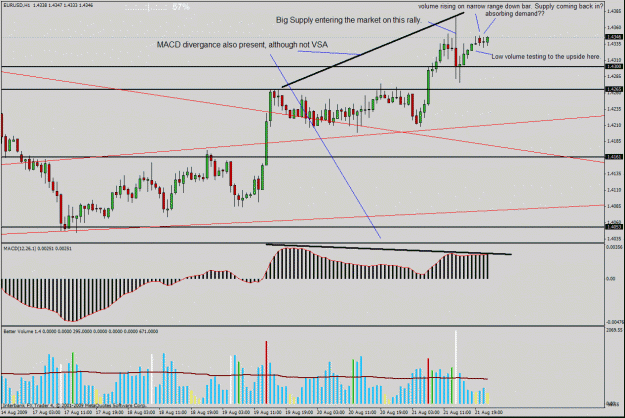Click the 18 Aug 11:00 time label
The height and width of the screenshot is (418, 625).
point(173,412)
